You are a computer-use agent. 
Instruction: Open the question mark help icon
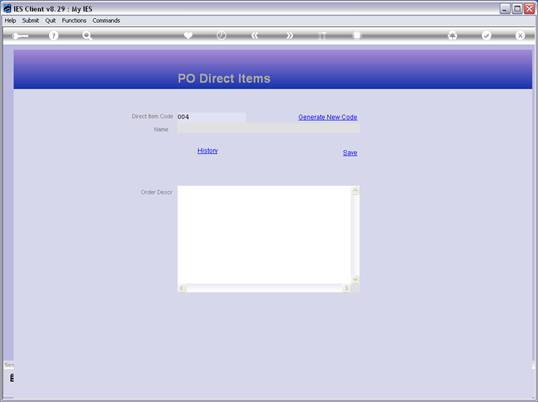coord(53,35)
